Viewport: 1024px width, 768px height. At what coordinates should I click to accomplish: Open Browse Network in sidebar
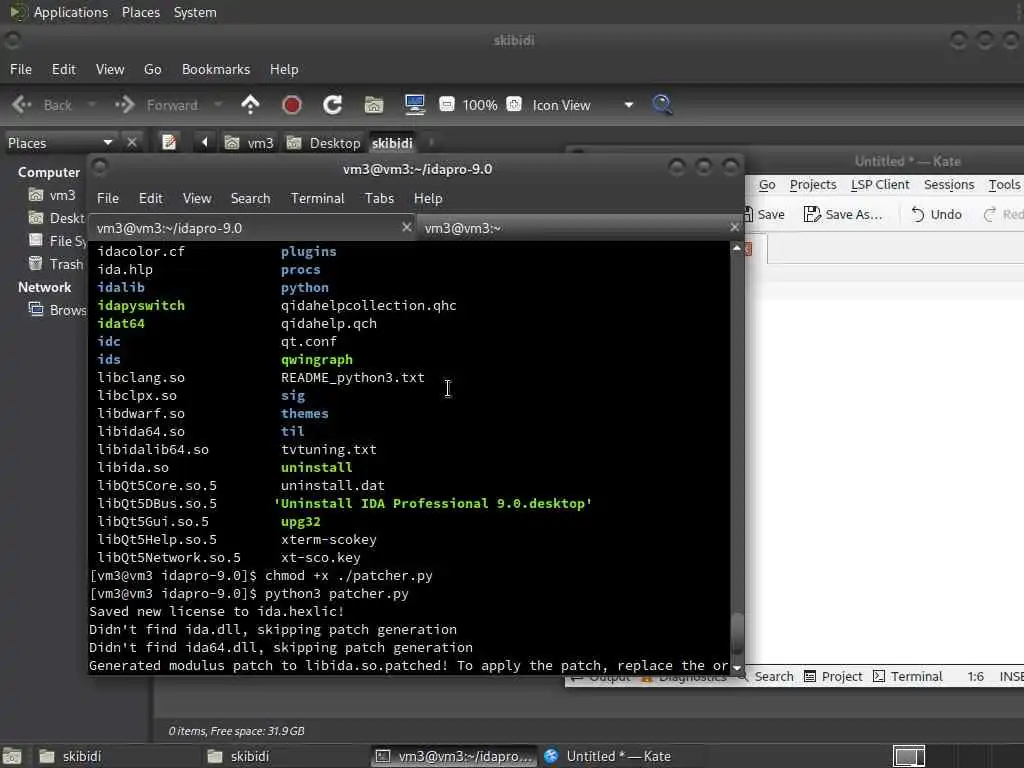click(x=56, y=310)
